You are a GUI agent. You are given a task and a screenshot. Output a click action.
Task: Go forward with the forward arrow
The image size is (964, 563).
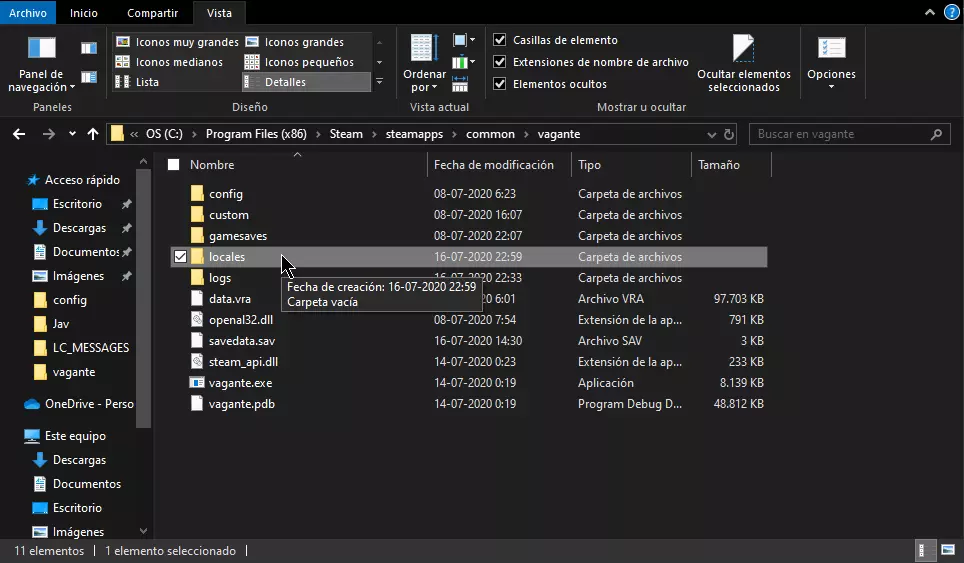point(49,134)
